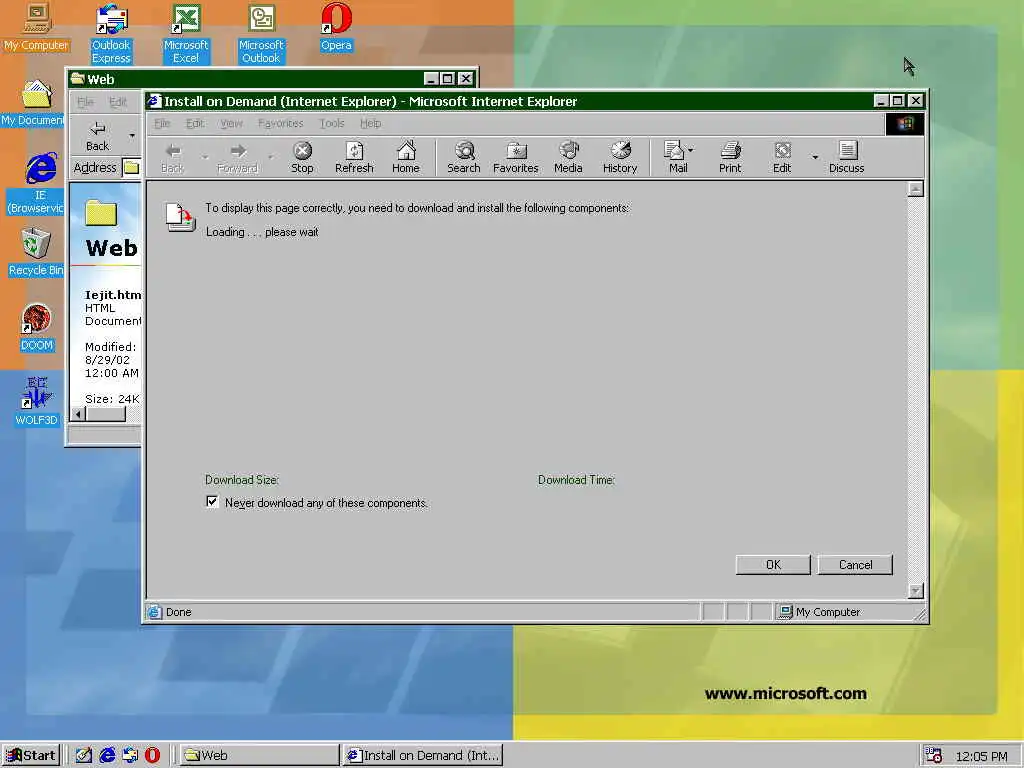Open File menu in Web window
Viewport: 1024px width, 768px height.
pyautogui.click(x=86, y=102)
